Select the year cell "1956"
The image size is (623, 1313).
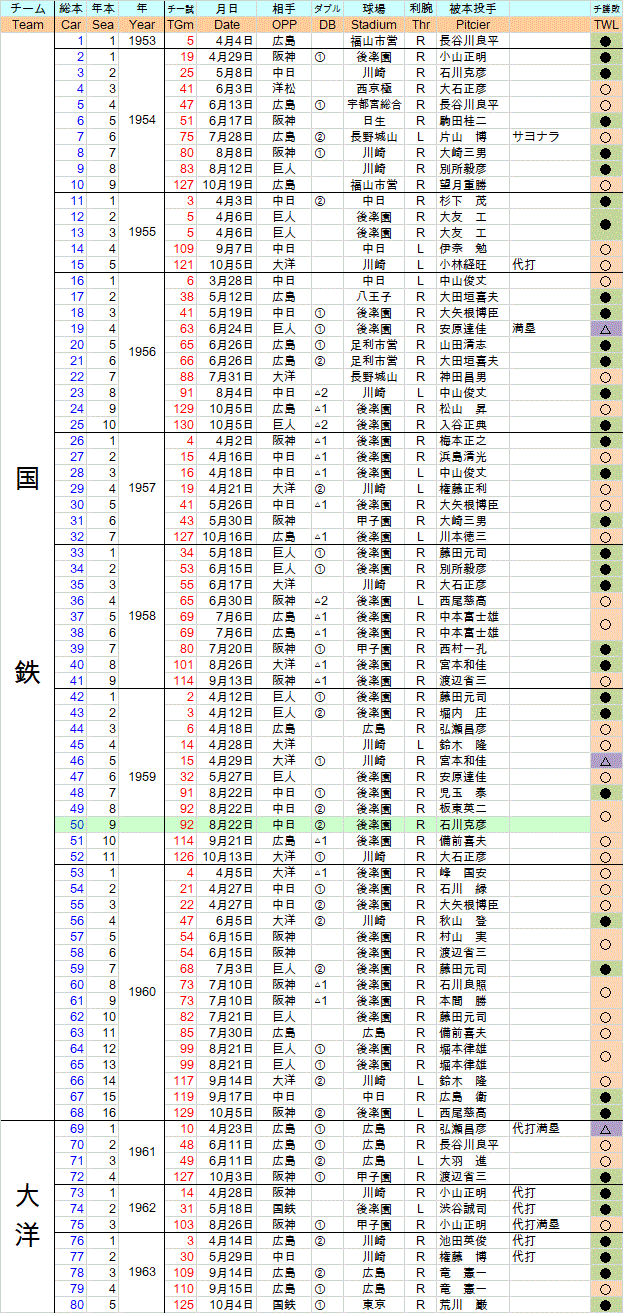(142, 352)
